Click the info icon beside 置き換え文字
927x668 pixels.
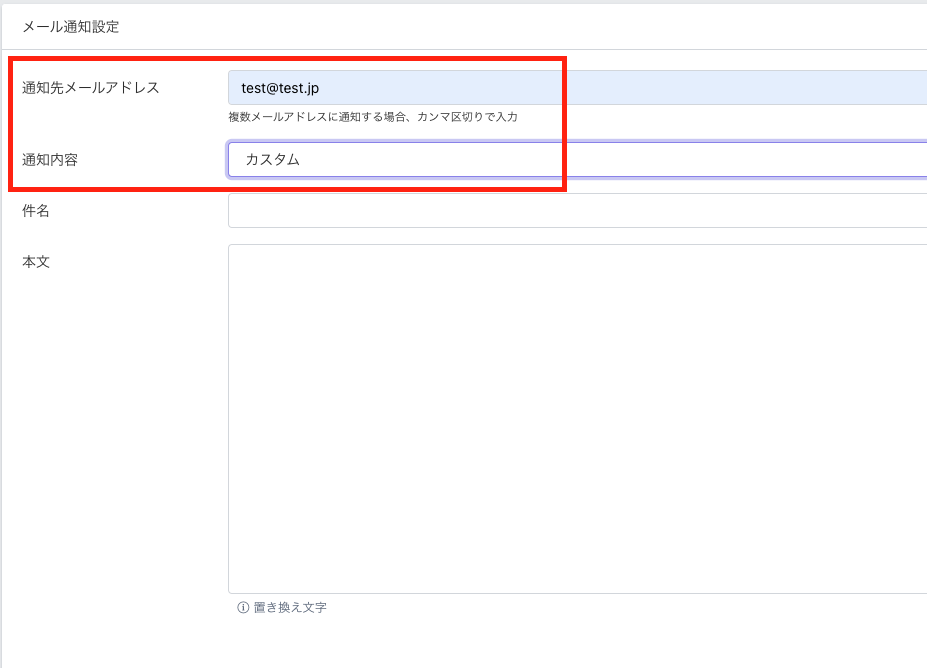[243, 608]
